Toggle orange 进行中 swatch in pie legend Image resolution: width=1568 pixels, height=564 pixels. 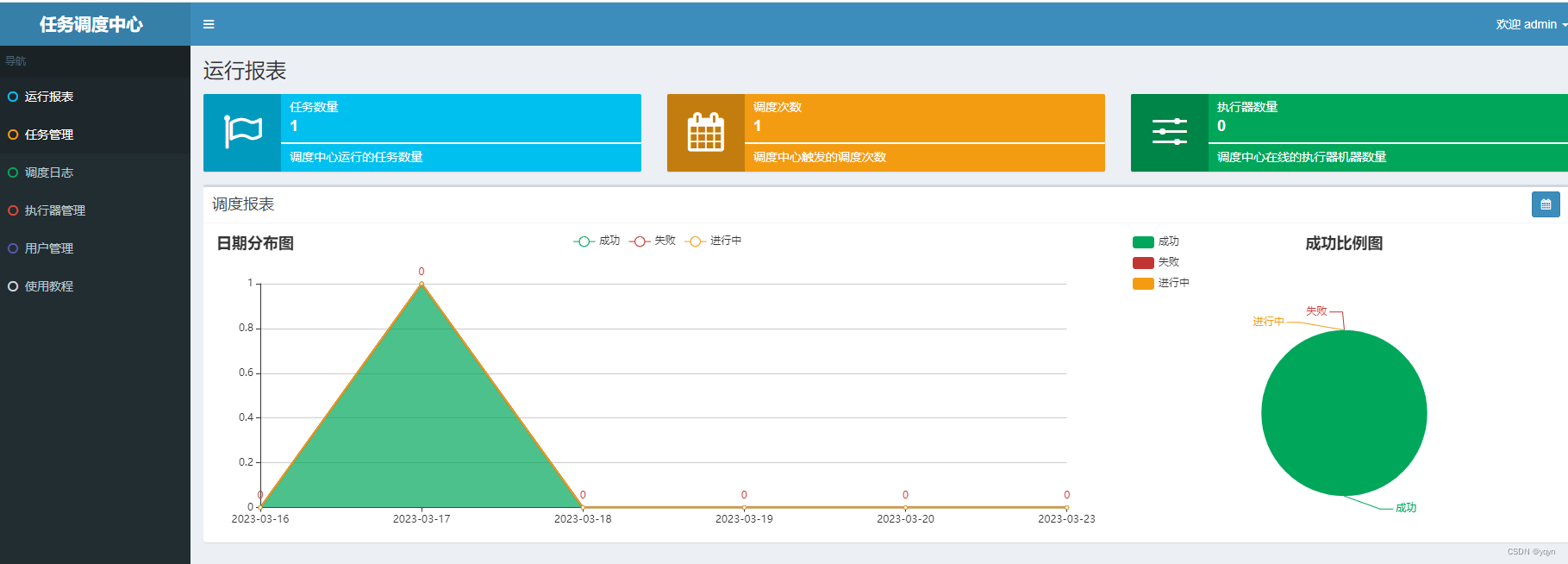(x=1143, y=284)
